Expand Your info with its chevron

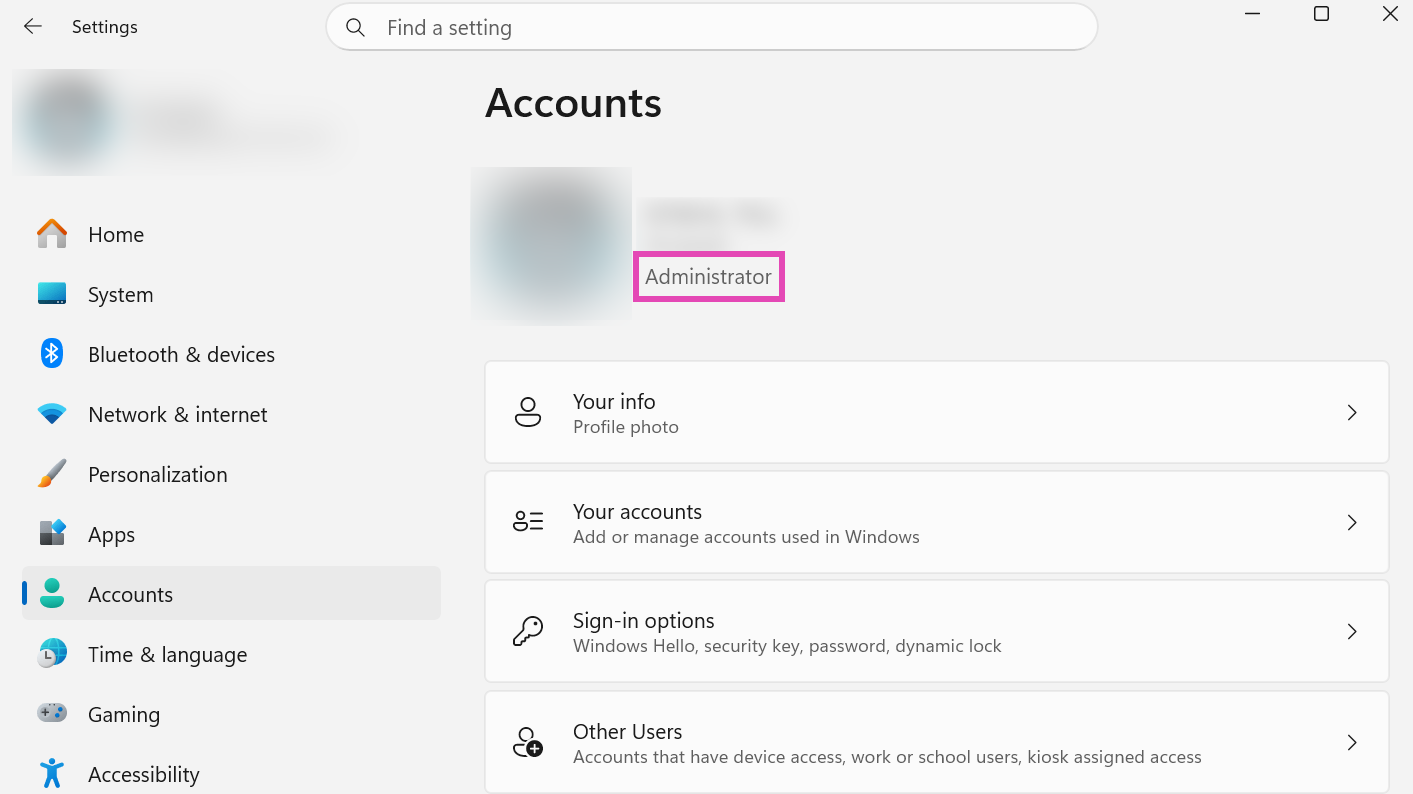coord(1352,412)
